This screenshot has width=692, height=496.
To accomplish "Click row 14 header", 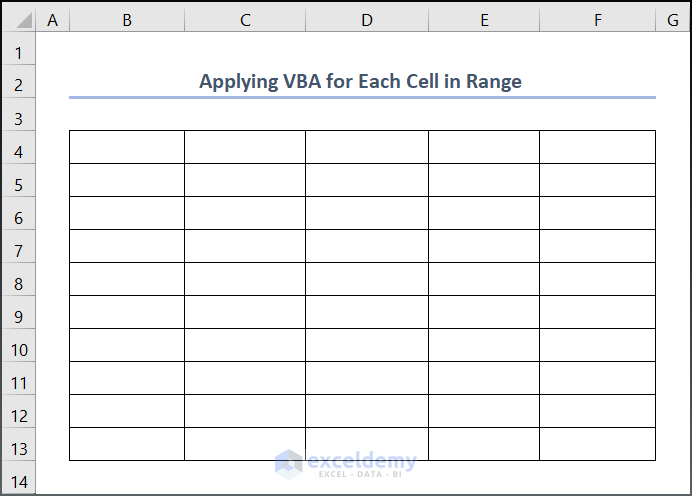I will tap(18, 482).
